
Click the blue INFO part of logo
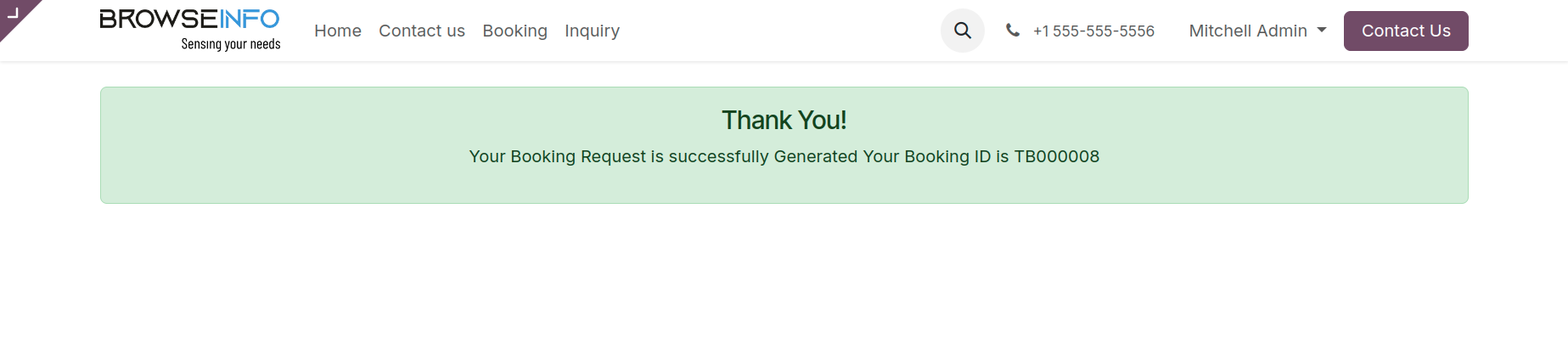coord(250,19)
